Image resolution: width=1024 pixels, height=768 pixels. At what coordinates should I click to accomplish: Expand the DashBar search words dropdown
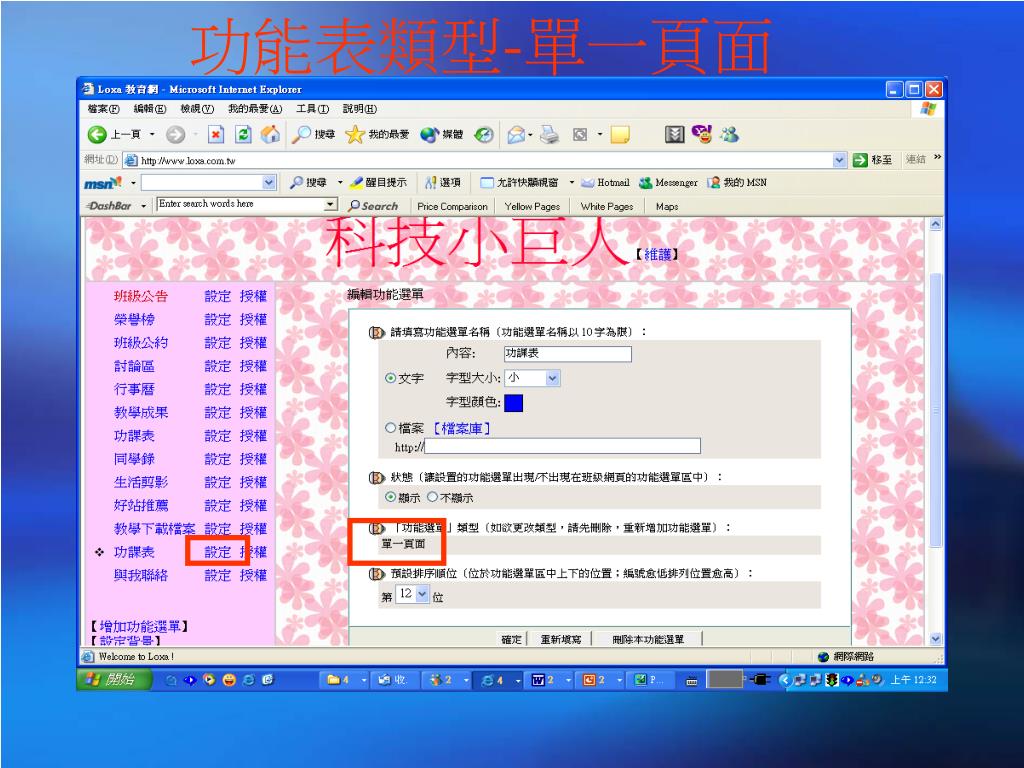pyautogui.click(x=331, y=204)
